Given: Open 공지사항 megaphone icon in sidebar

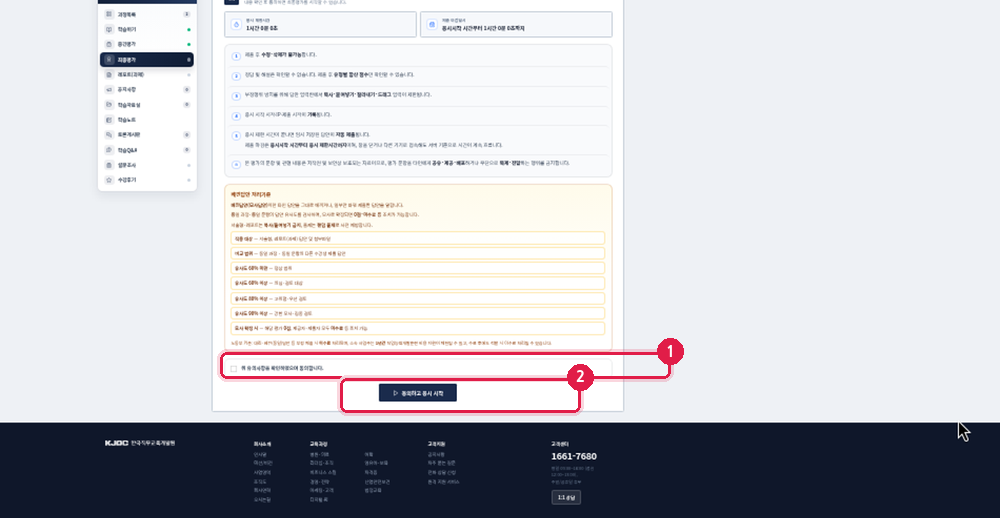Looking at the screenshot, I should point(109,89).
